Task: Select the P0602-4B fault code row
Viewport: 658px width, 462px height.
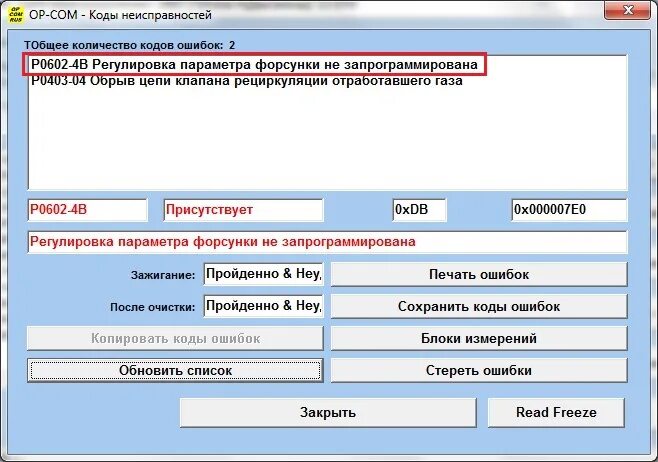Action: tap(255, 65)
